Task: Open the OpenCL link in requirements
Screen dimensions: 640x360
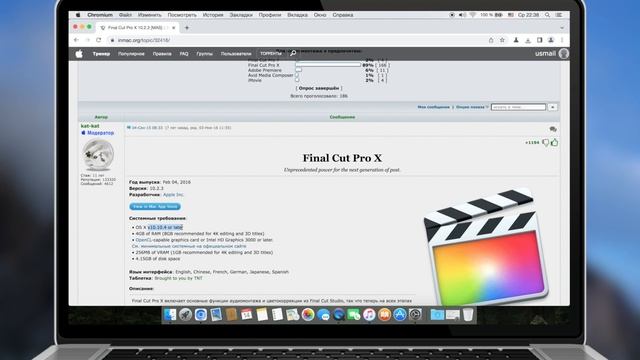Action: (144, 240)
